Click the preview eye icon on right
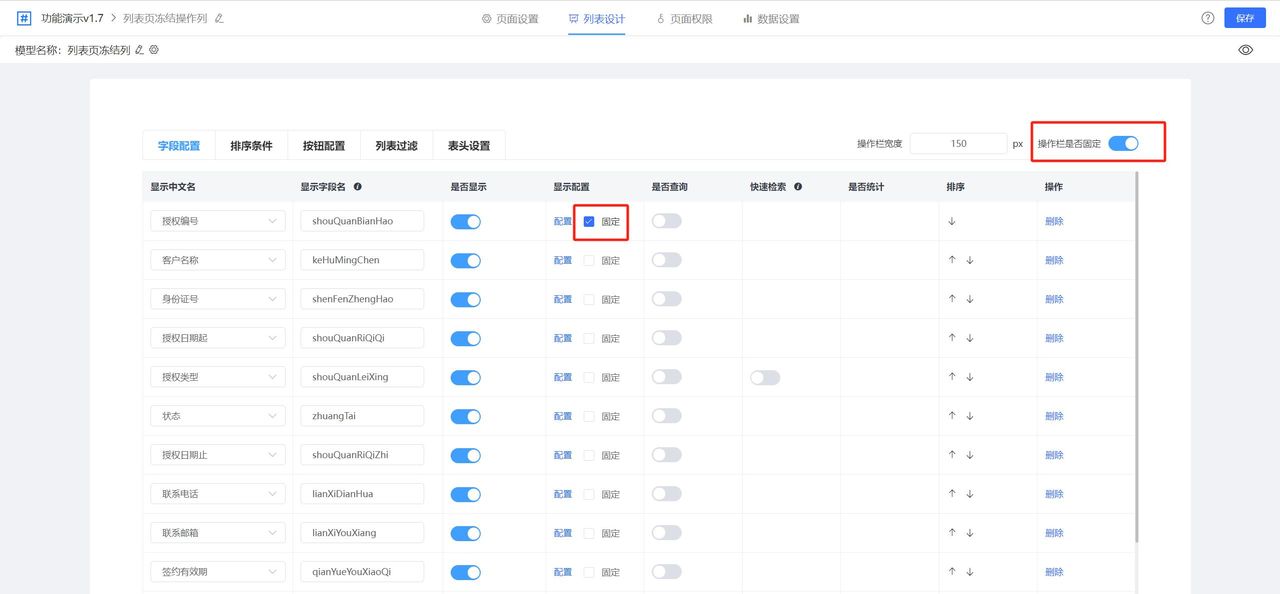 point(1245,48)
